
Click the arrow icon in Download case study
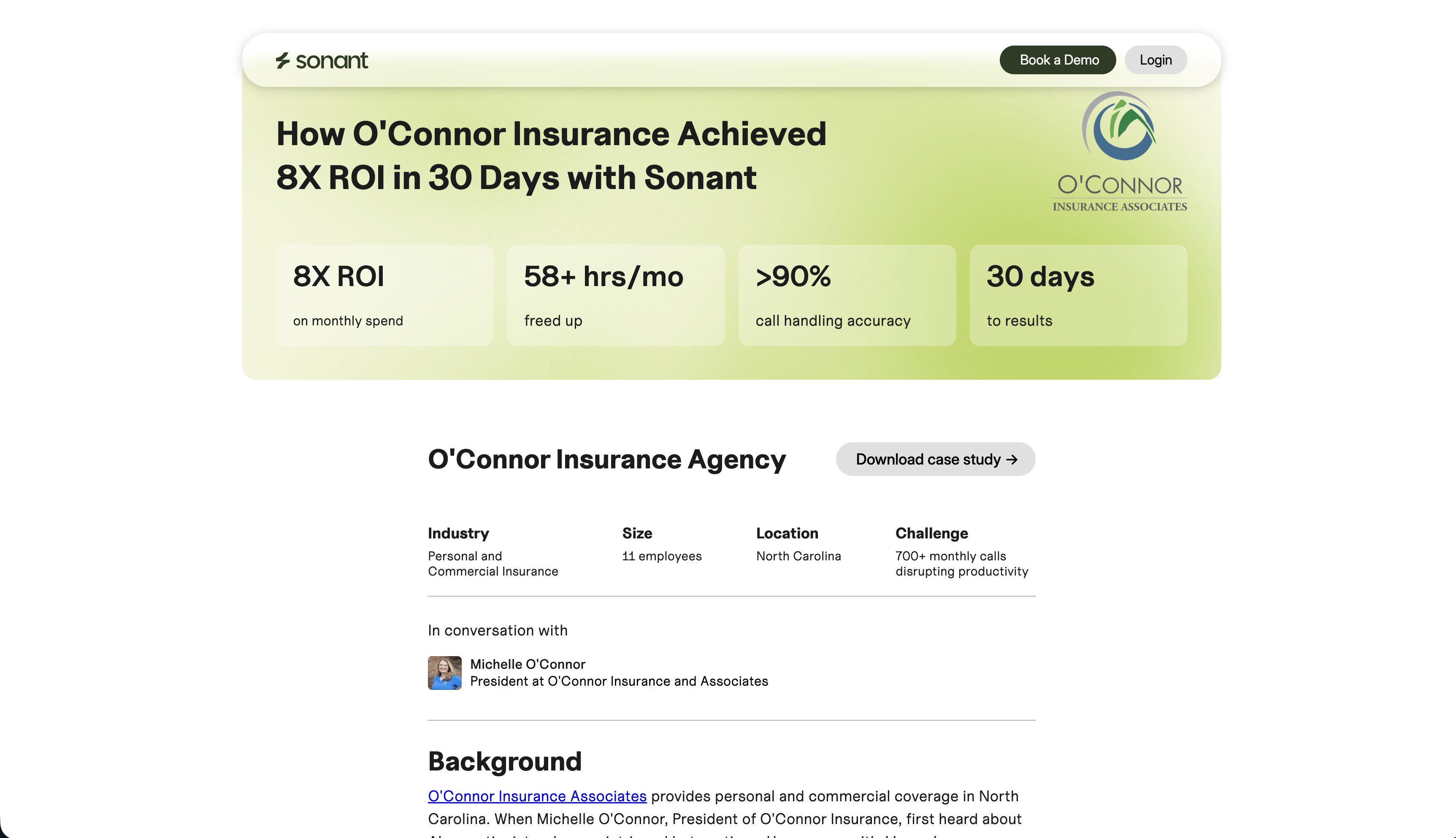tap(1012, 459)
